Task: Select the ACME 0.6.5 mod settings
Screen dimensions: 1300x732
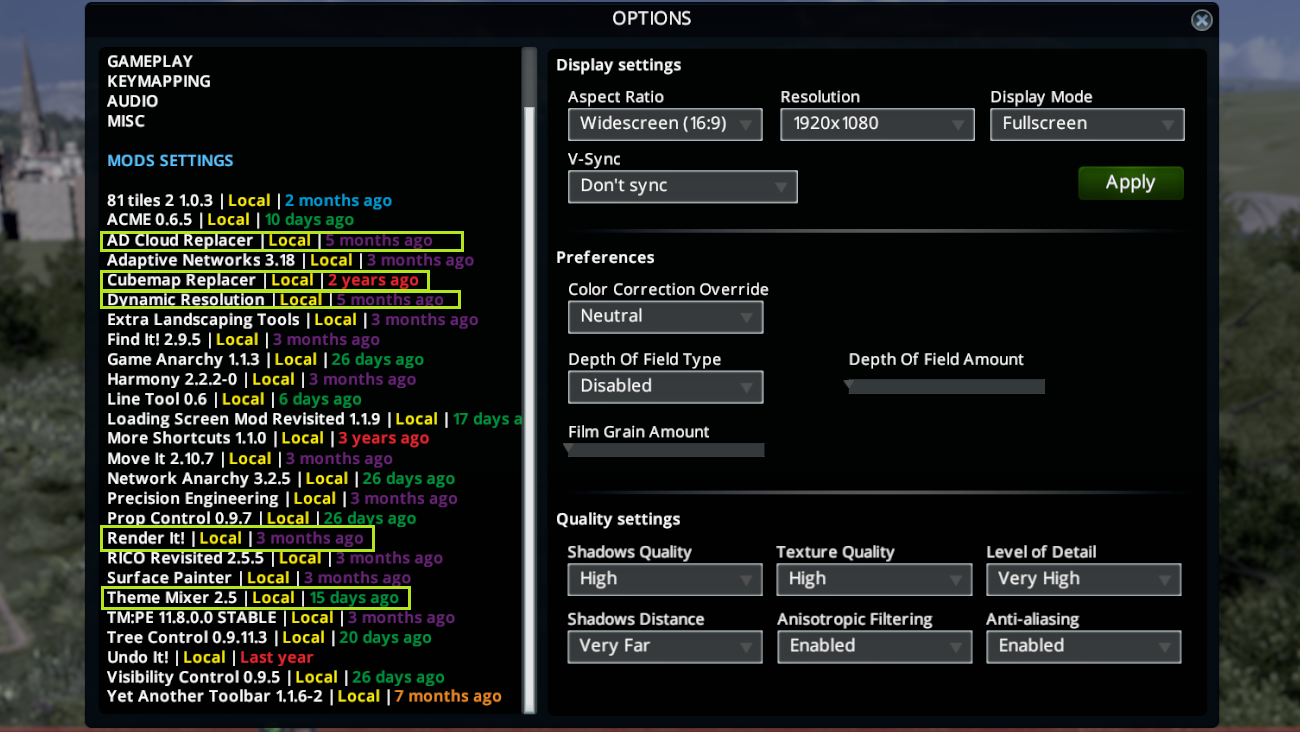Action: pyautogui.click(x=230, y=220)
